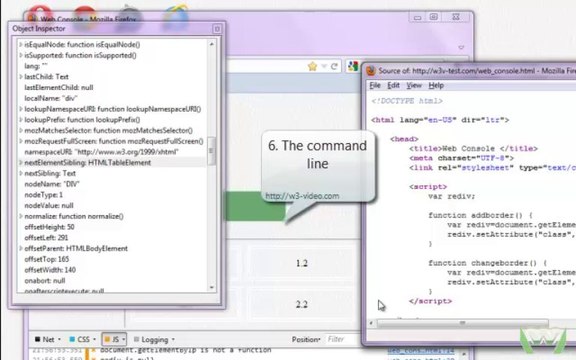Expand the mozRequestFullScreen row
The image size is (576, 360).
[21, 141]
